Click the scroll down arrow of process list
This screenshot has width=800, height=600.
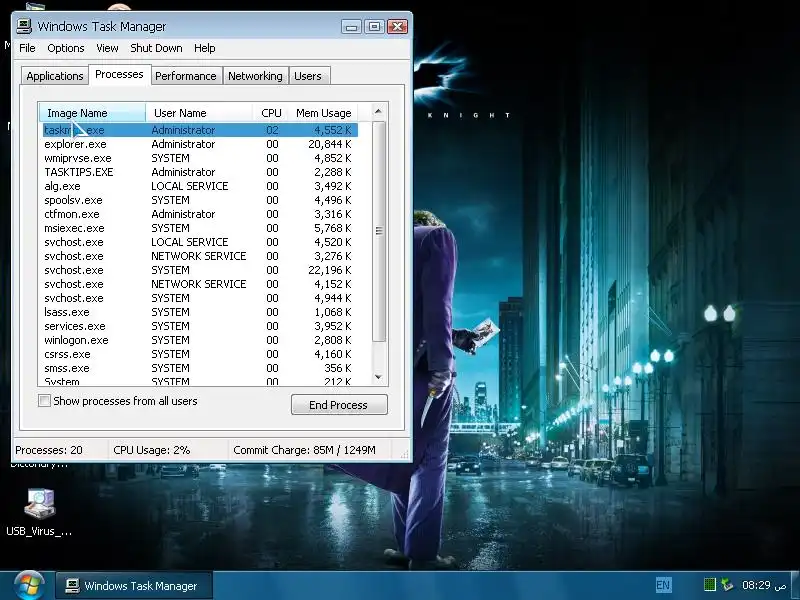pyautogui.click(x=378, y=377)
